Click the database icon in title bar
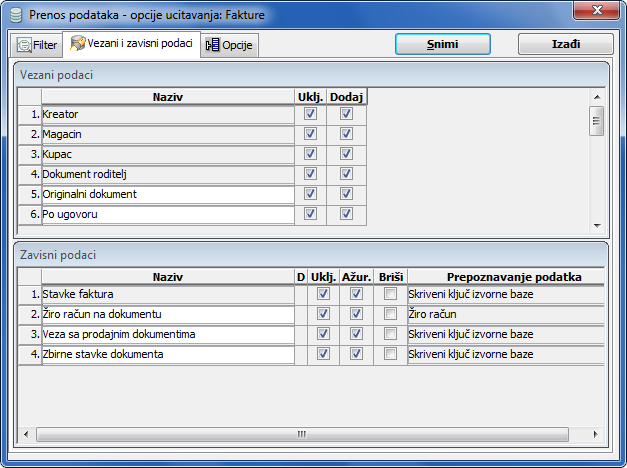The width and height of the screenshot is (627, 468). [x=16, y=15]
